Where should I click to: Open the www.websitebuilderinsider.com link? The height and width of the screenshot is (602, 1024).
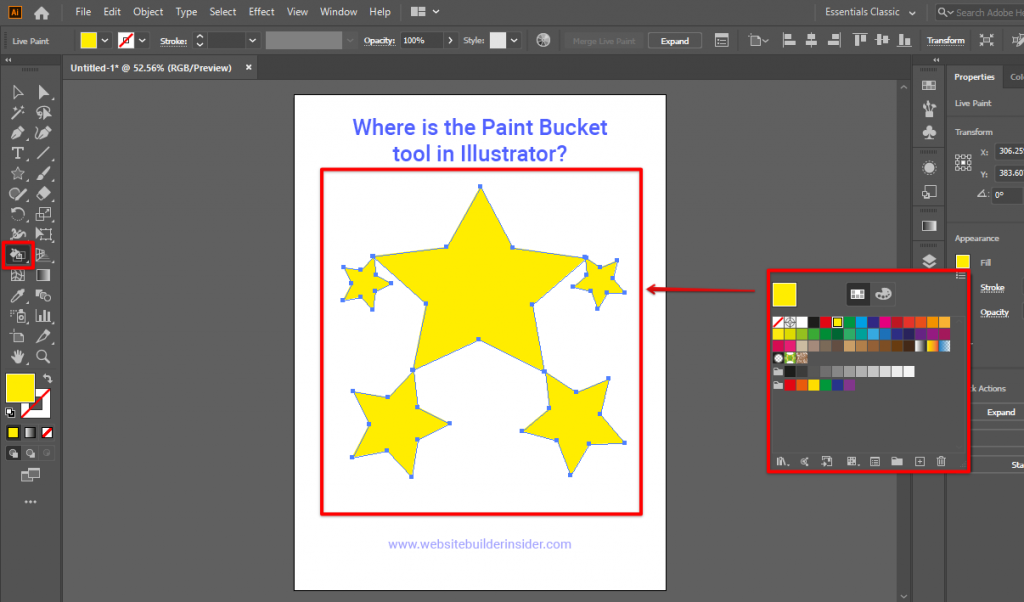coord(480,543)
